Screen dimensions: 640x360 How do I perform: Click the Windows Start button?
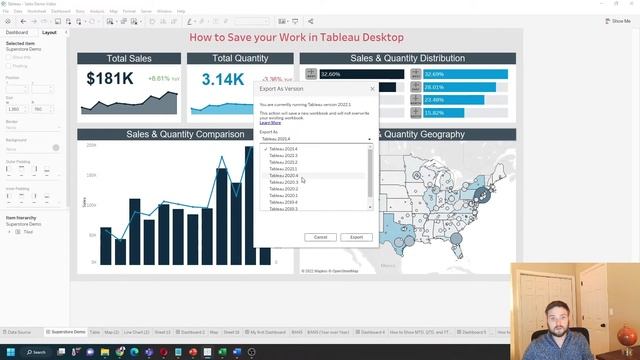(11, 352)
